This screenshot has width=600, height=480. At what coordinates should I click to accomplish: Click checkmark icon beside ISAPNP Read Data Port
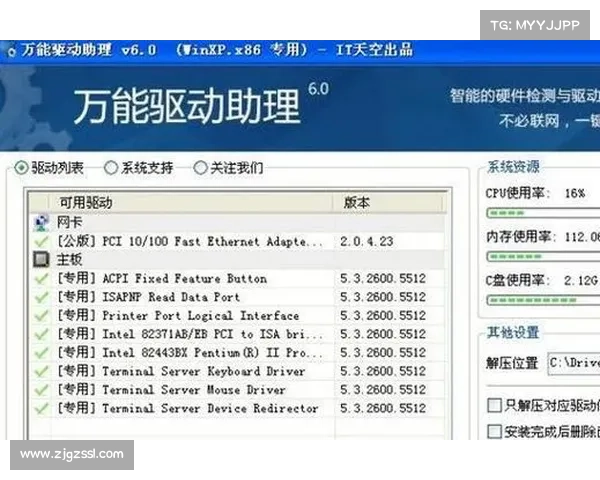tap(40, 297)
